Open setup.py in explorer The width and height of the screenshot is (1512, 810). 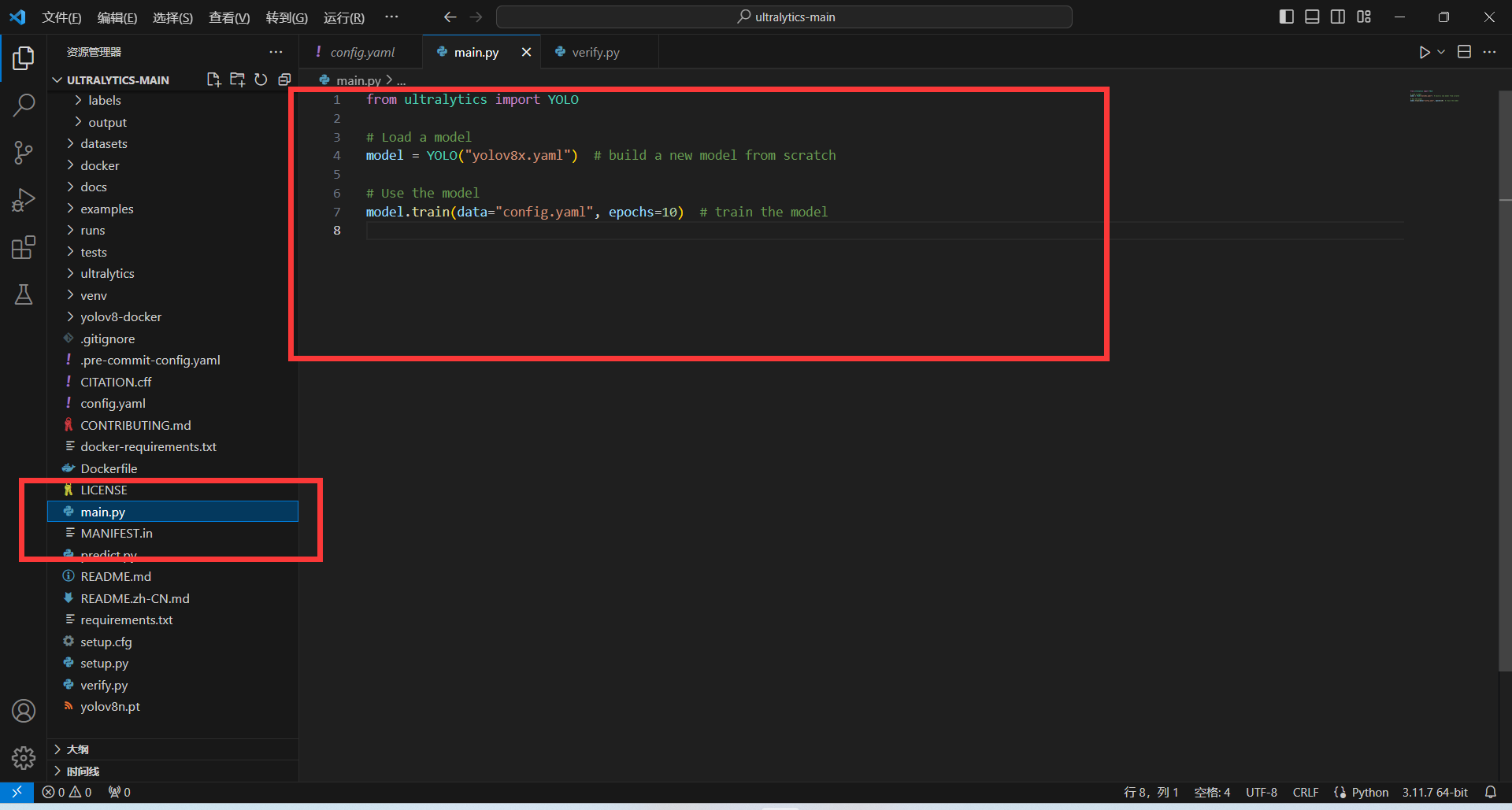(173, 663)
